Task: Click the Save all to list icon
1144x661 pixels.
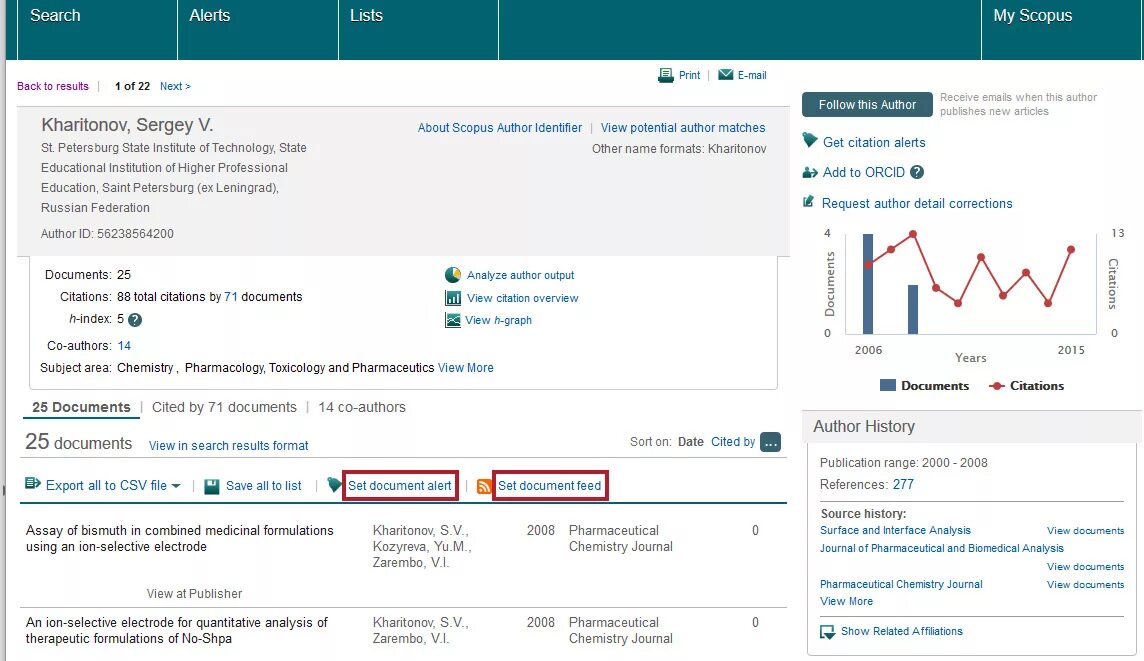Action: 211,485
